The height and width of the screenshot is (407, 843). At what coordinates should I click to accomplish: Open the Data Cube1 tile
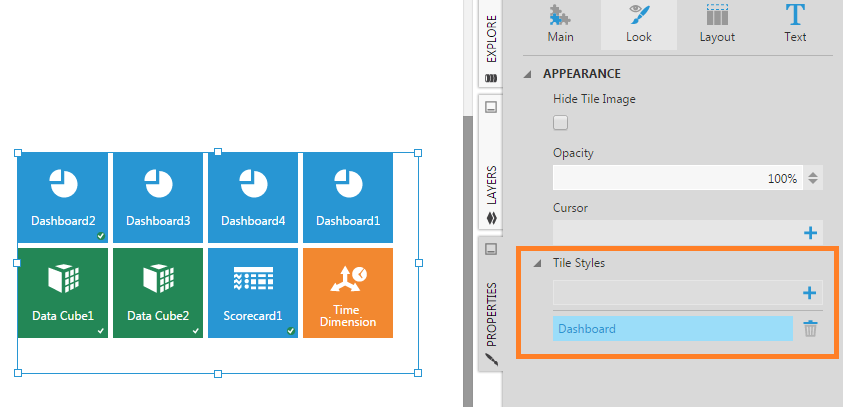click(x=62, y=292)
